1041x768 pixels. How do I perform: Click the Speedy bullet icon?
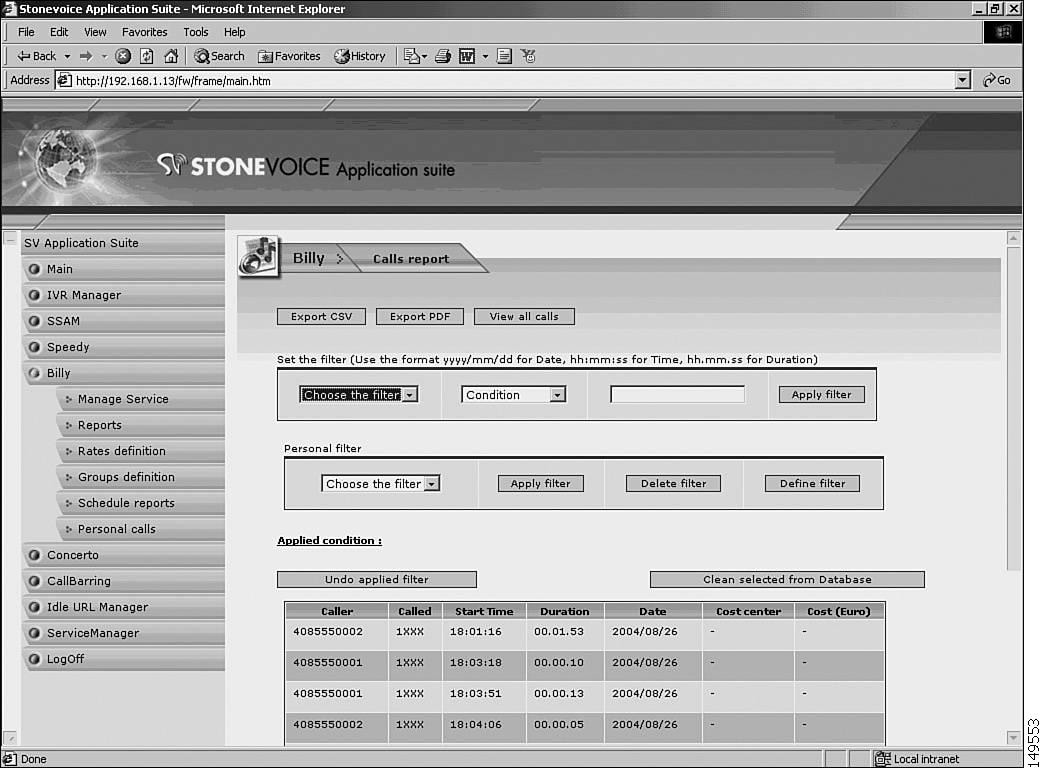click(35, 346)
